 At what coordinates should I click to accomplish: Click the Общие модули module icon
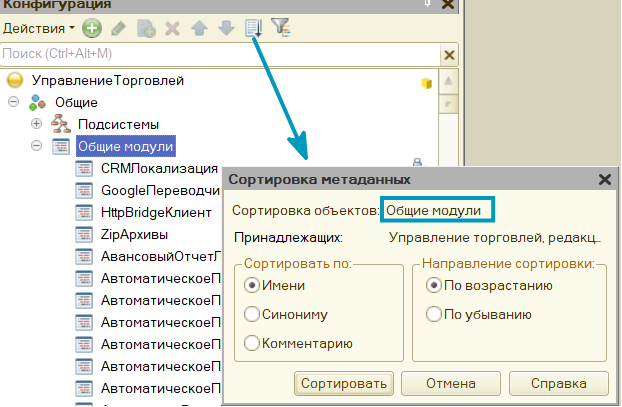pyautogui.click(x=61, y=146)
